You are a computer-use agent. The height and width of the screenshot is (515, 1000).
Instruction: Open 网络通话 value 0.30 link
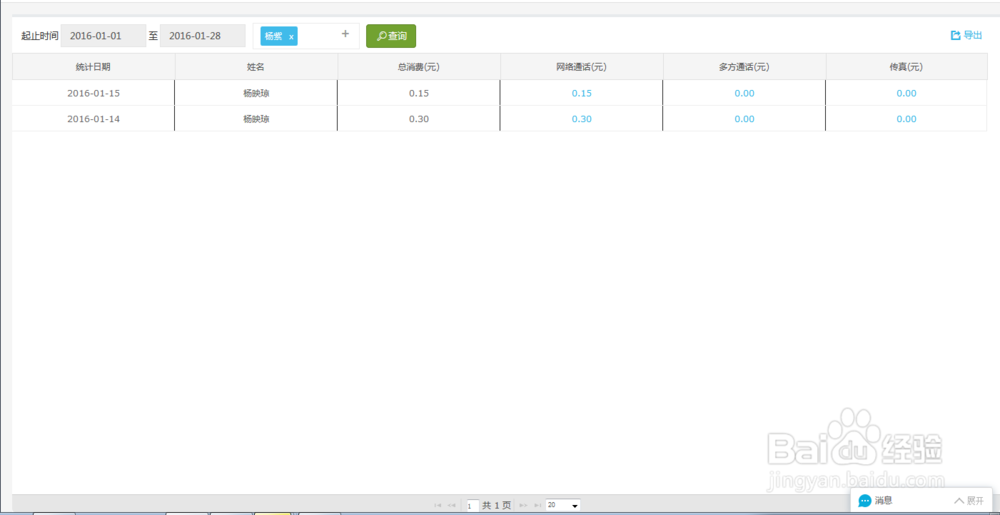tap(582, 119)
